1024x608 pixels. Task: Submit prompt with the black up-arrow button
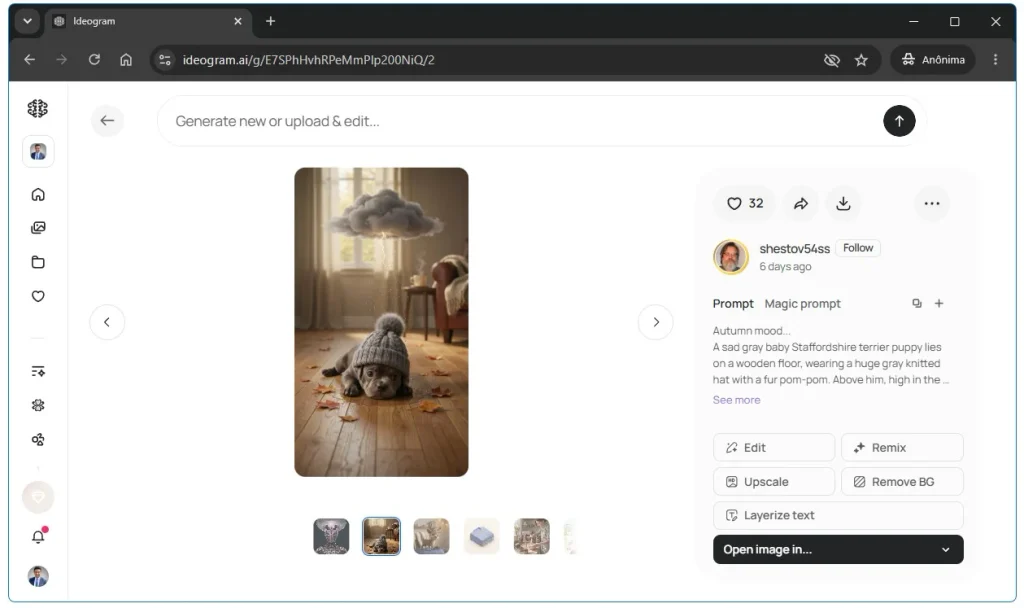pos(899,121)
